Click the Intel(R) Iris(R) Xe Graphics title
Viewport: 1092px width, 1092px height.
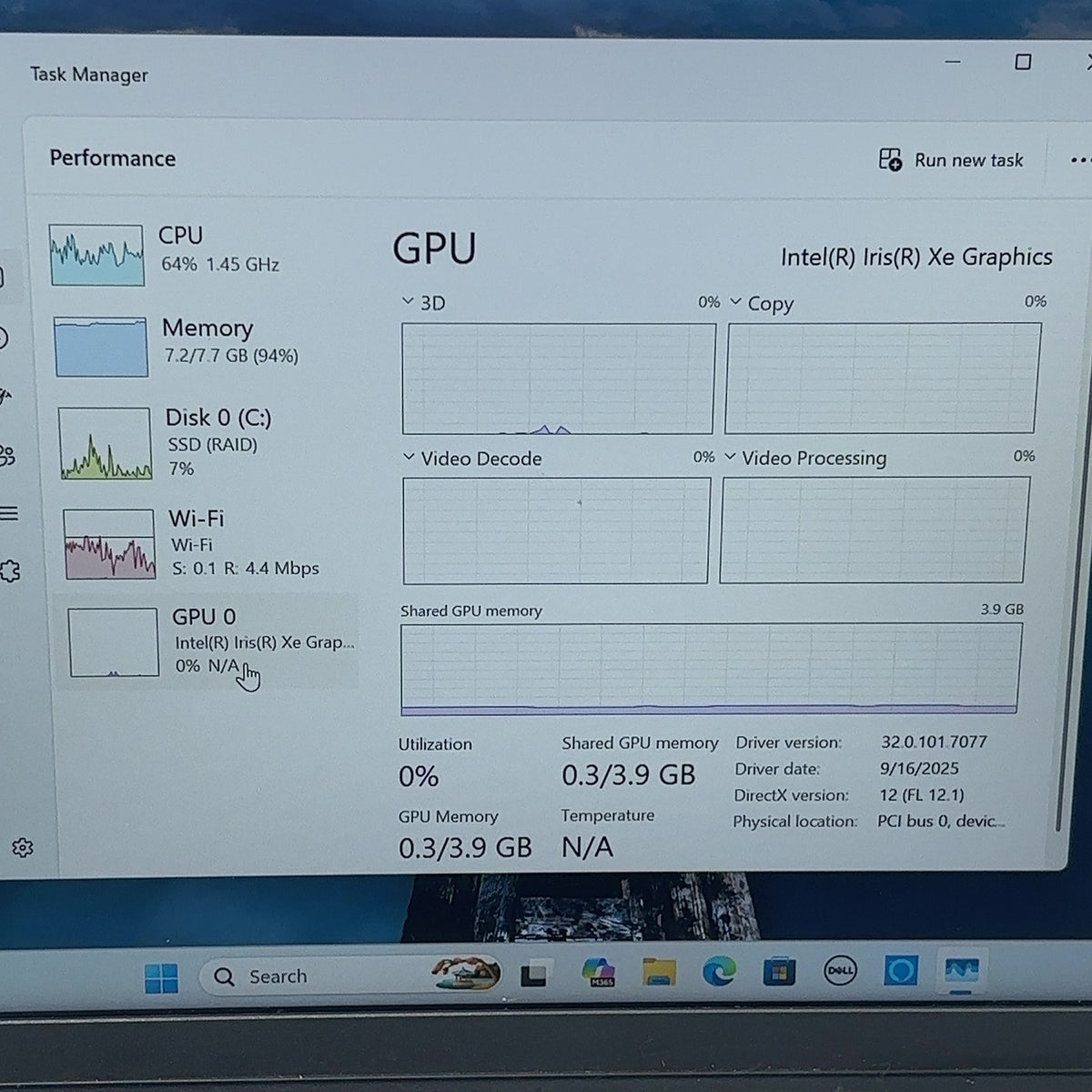pyautogui.click(x=916, y=257)
